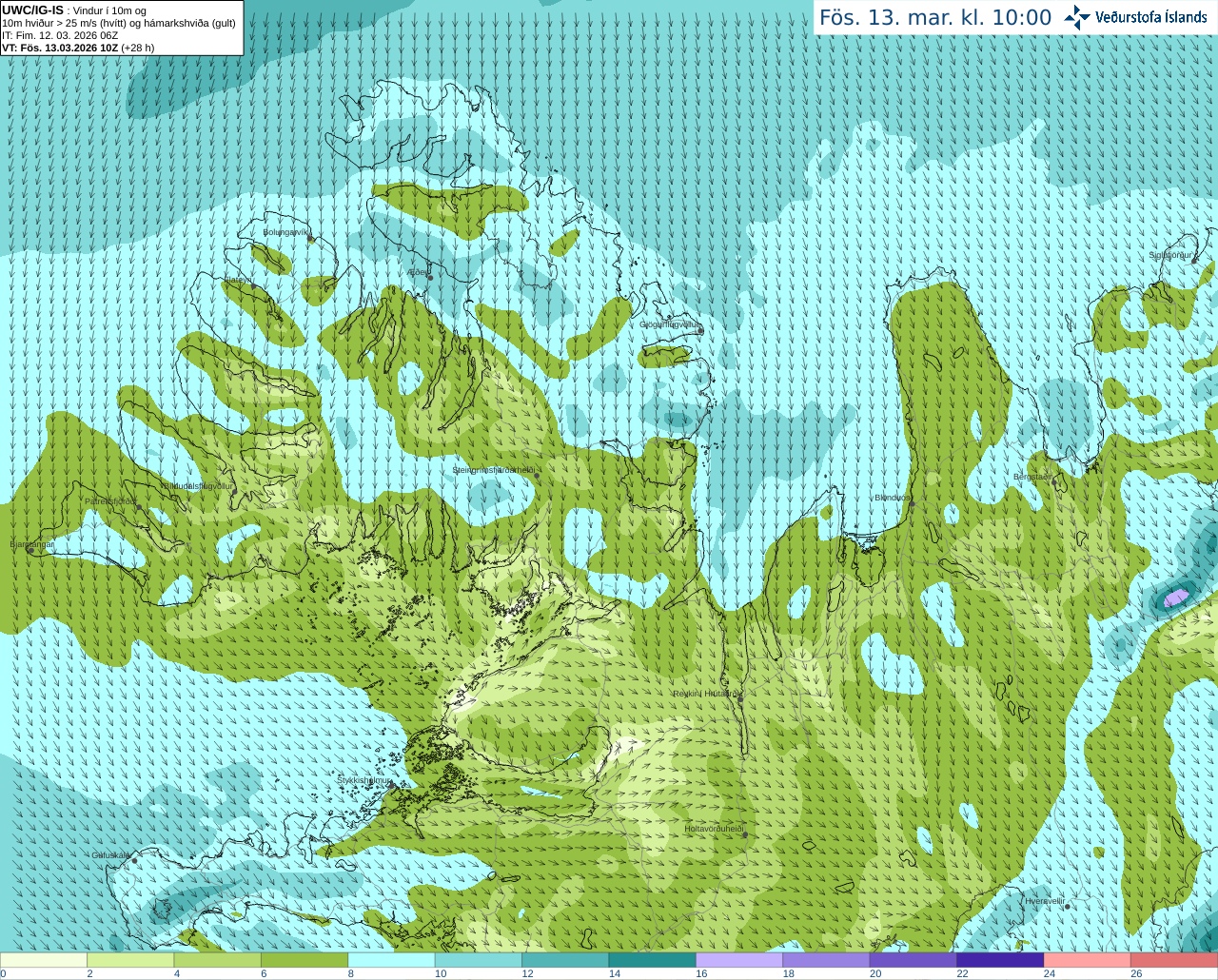The height and width of the screenshot is (980, 1218).
Task: Click the dark indigo 22–24 legend swatch
Action: coord(1001,960)
